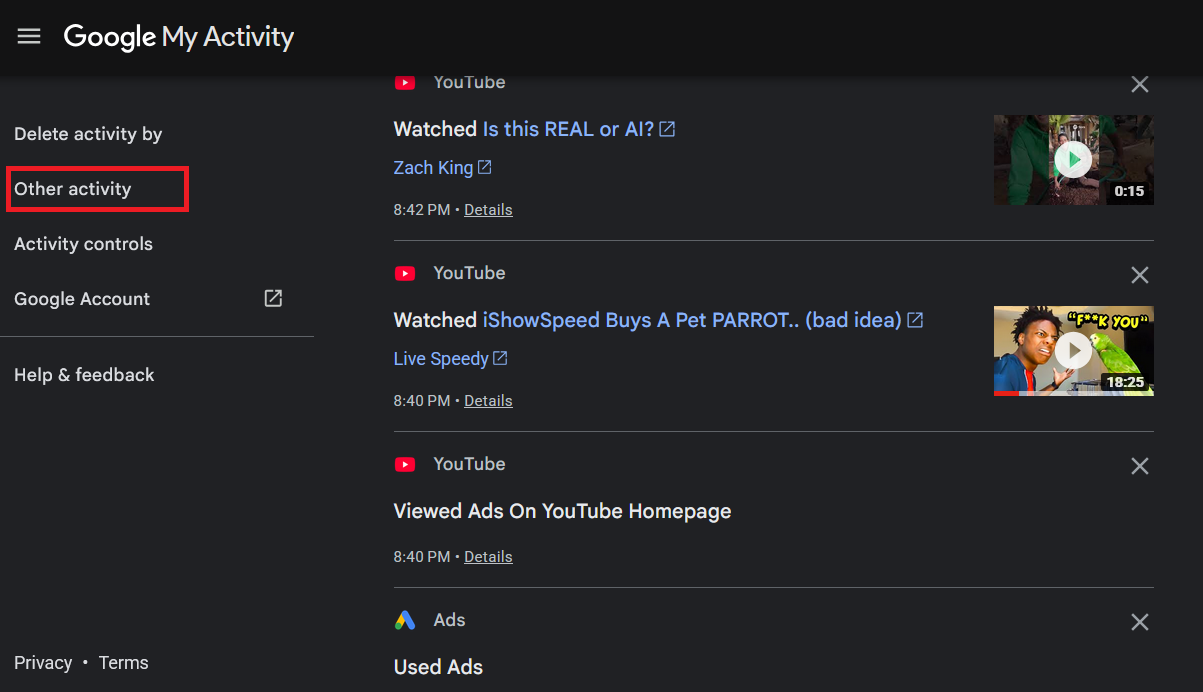Dismiss the Viewed Ads YouTube entry
The height and width of the screenshot is (692, 1203).
click(x=1139, y=466)
